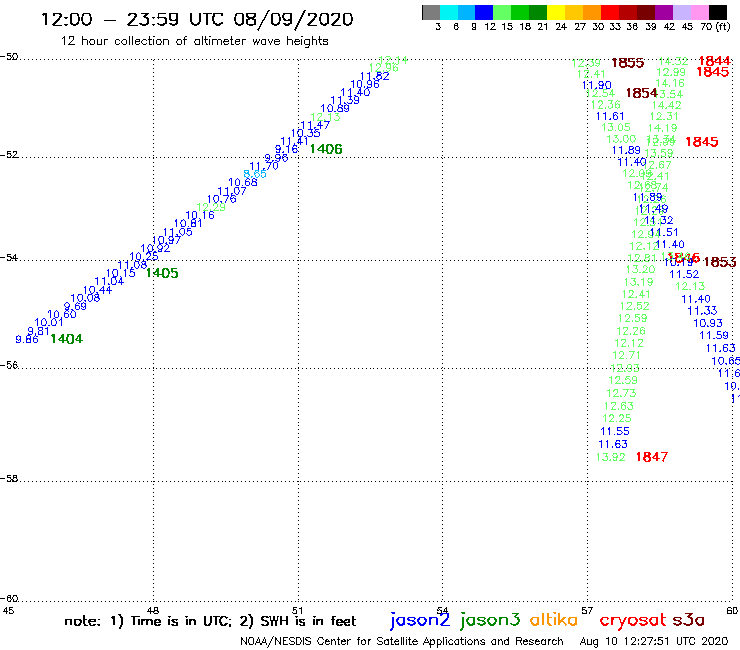Click the wave height value 11.55
The width and height of the screenshot is (740, 650).
(x=615, y=431)
